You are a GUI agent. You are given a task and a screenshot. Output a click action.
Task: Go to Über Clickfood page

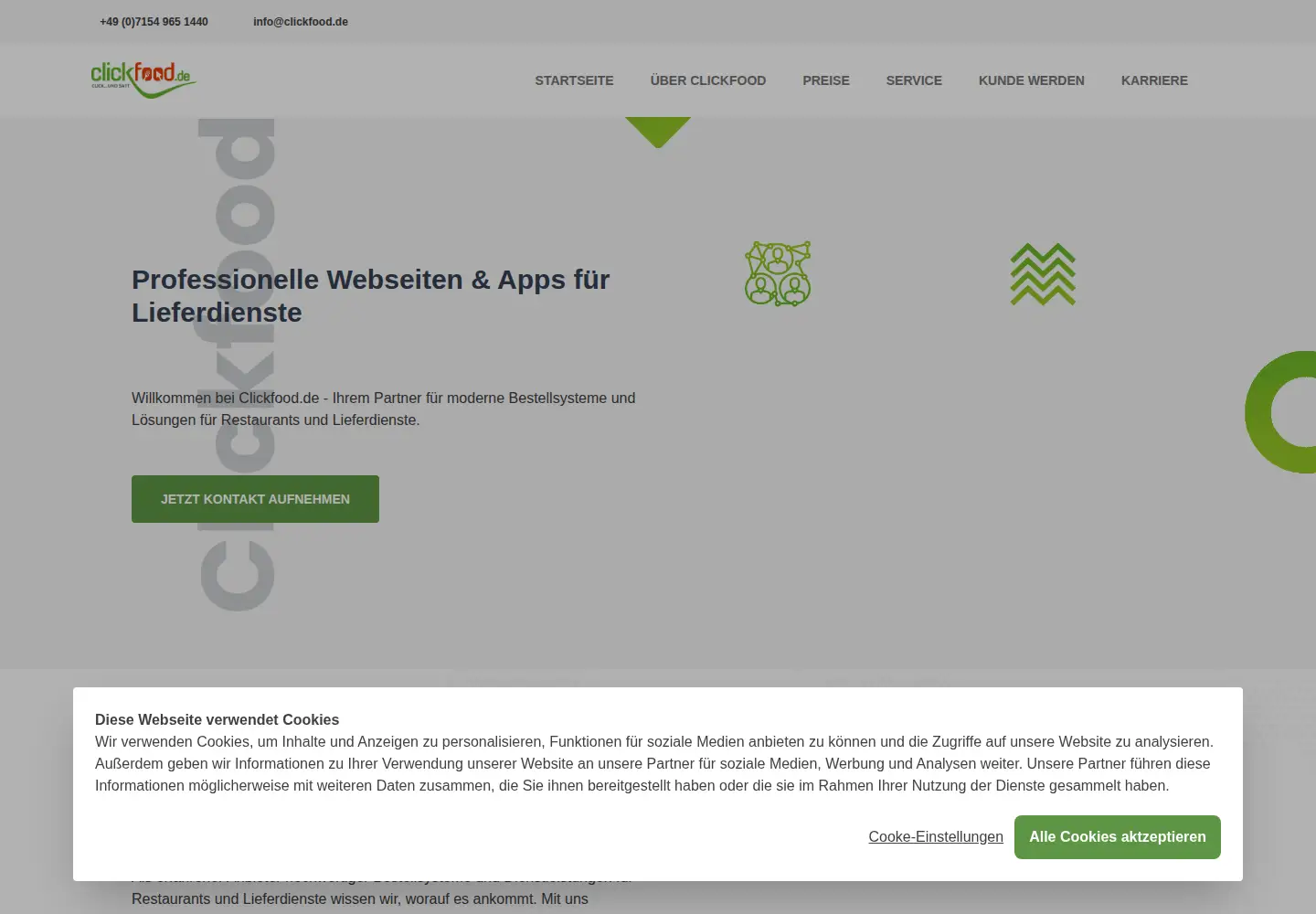click(708, 80)
